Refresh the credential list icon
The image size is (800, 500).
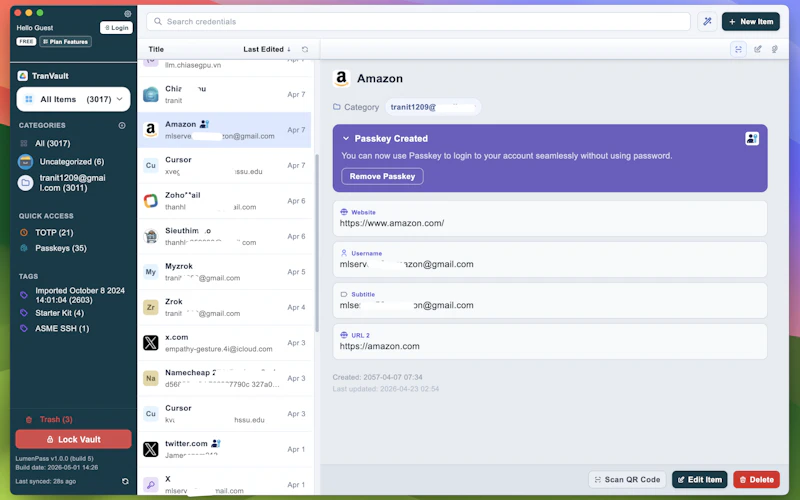pos(305,49)
